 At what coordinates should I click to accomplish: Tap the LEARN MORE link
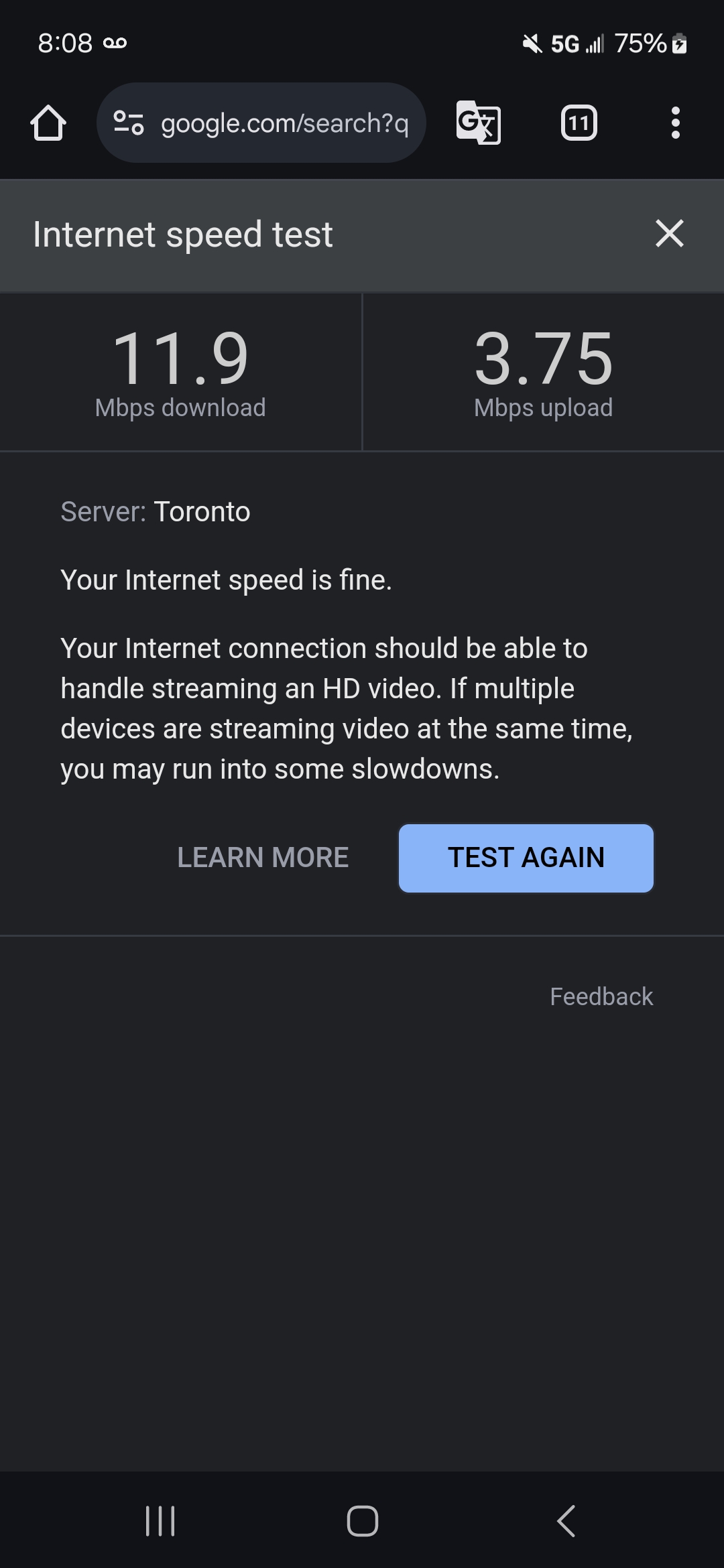point(263,858)
